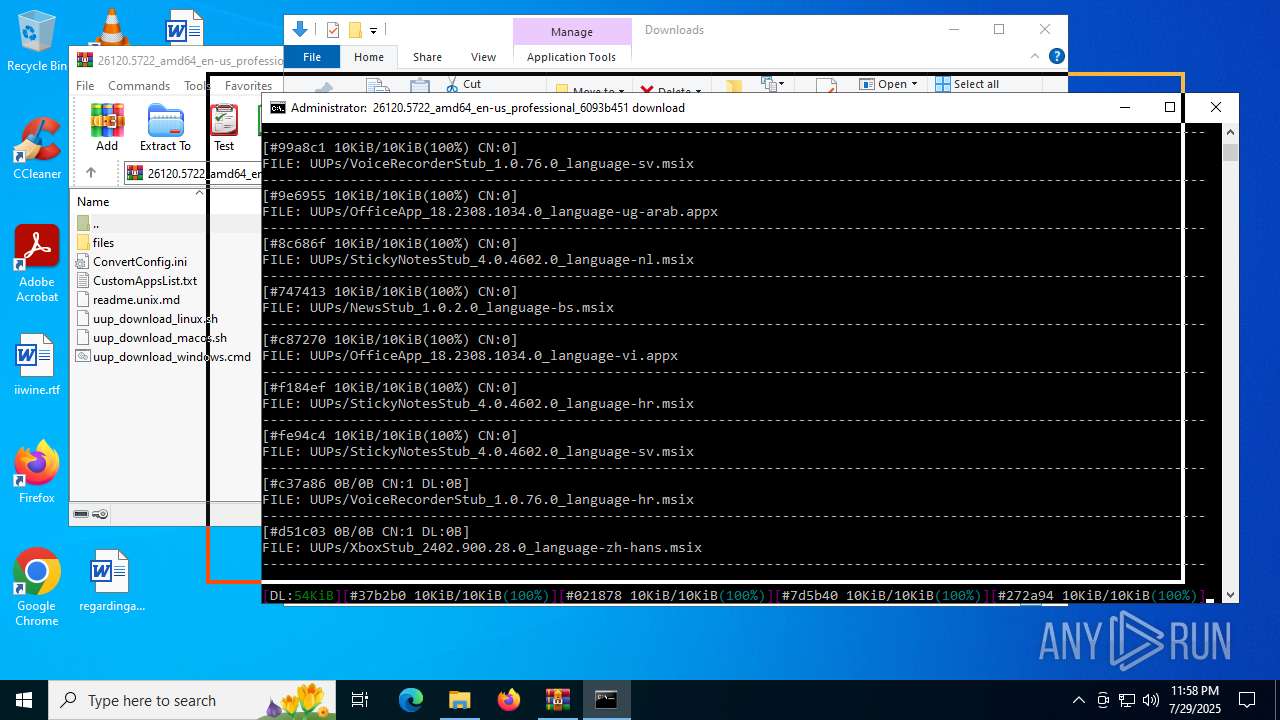
Task: Open Firefox from the taskbar
Action: 509,700
